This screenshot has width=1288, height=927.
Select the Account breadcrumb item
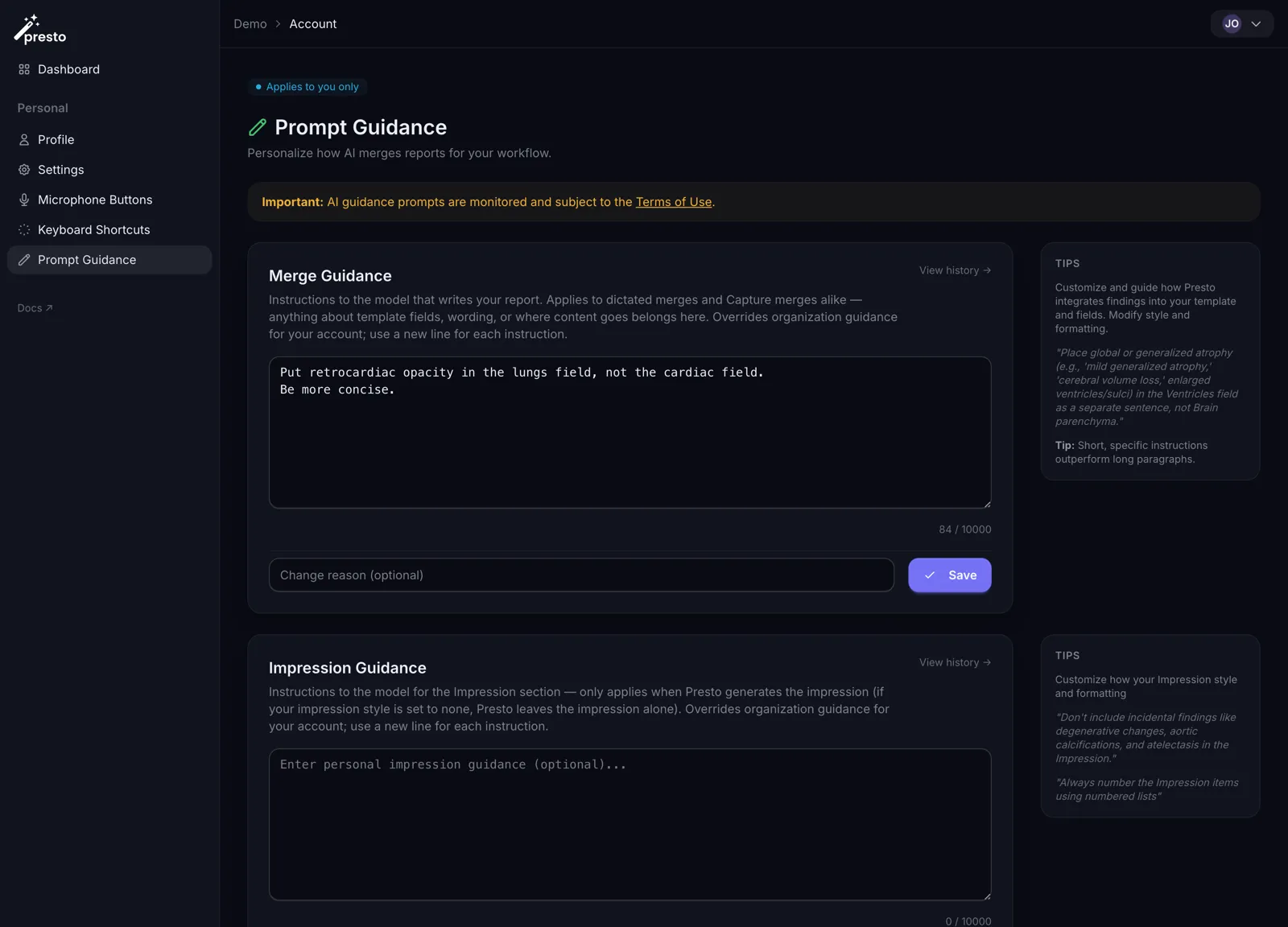(313, 24)
